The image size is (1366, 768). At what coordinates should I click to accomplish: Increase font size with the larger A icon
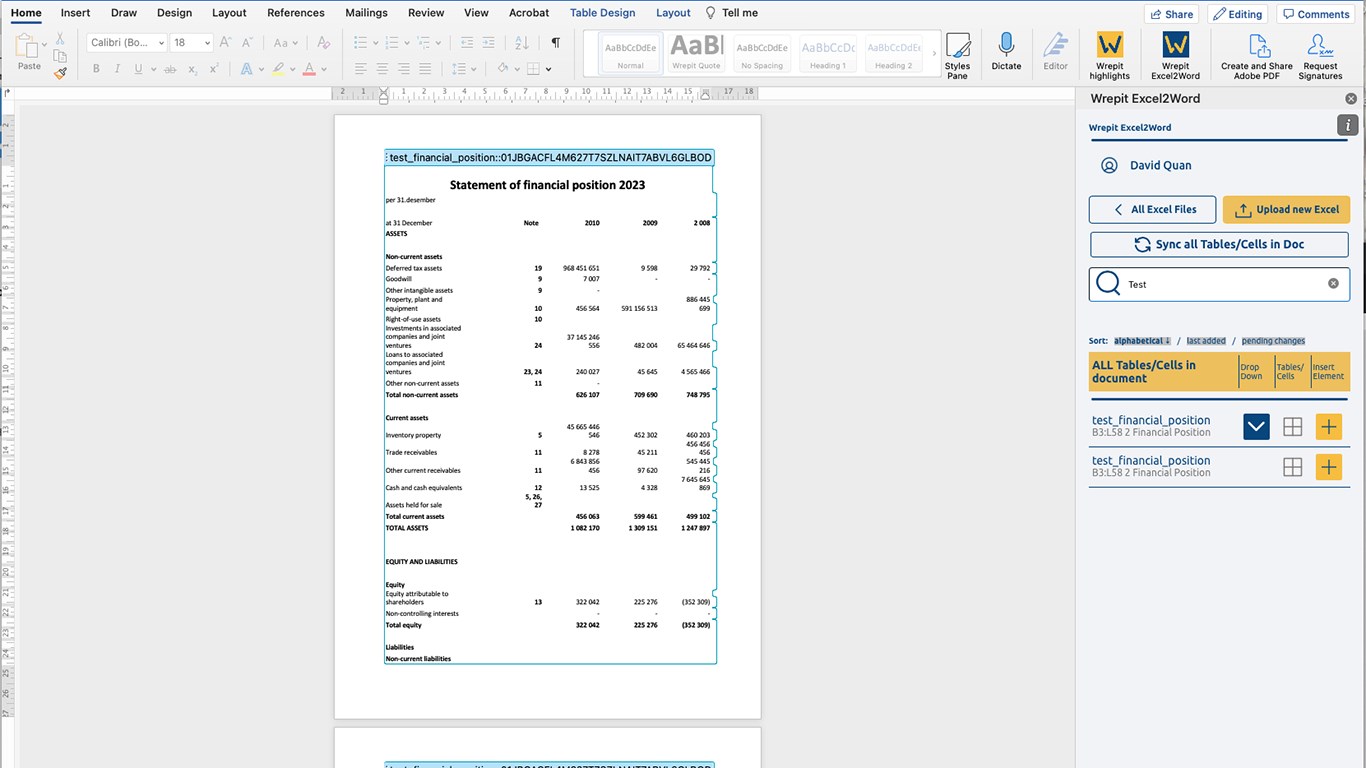(x=225, y=42)
